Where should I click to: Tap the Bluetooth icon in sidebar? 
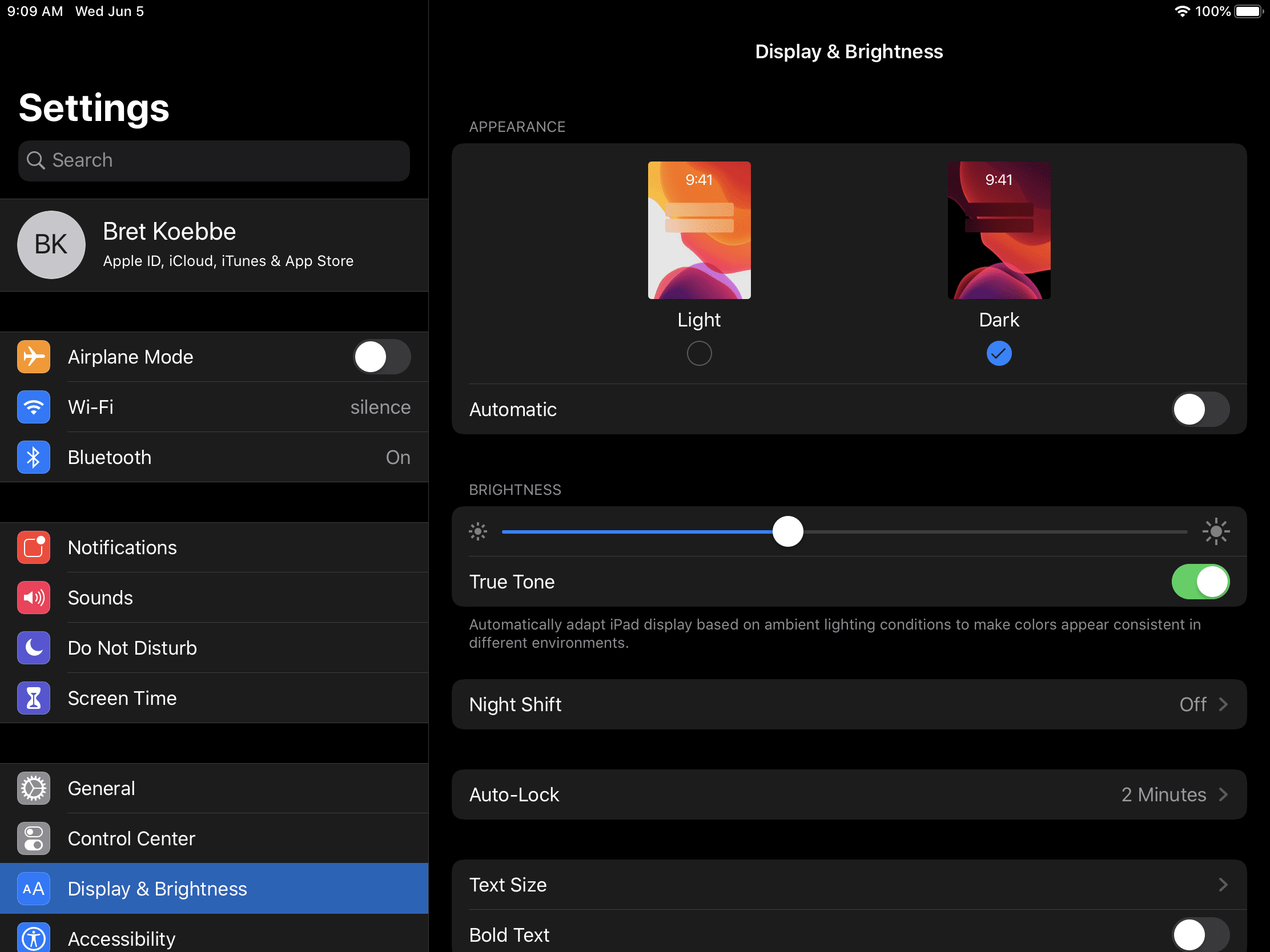pos(33,457)
